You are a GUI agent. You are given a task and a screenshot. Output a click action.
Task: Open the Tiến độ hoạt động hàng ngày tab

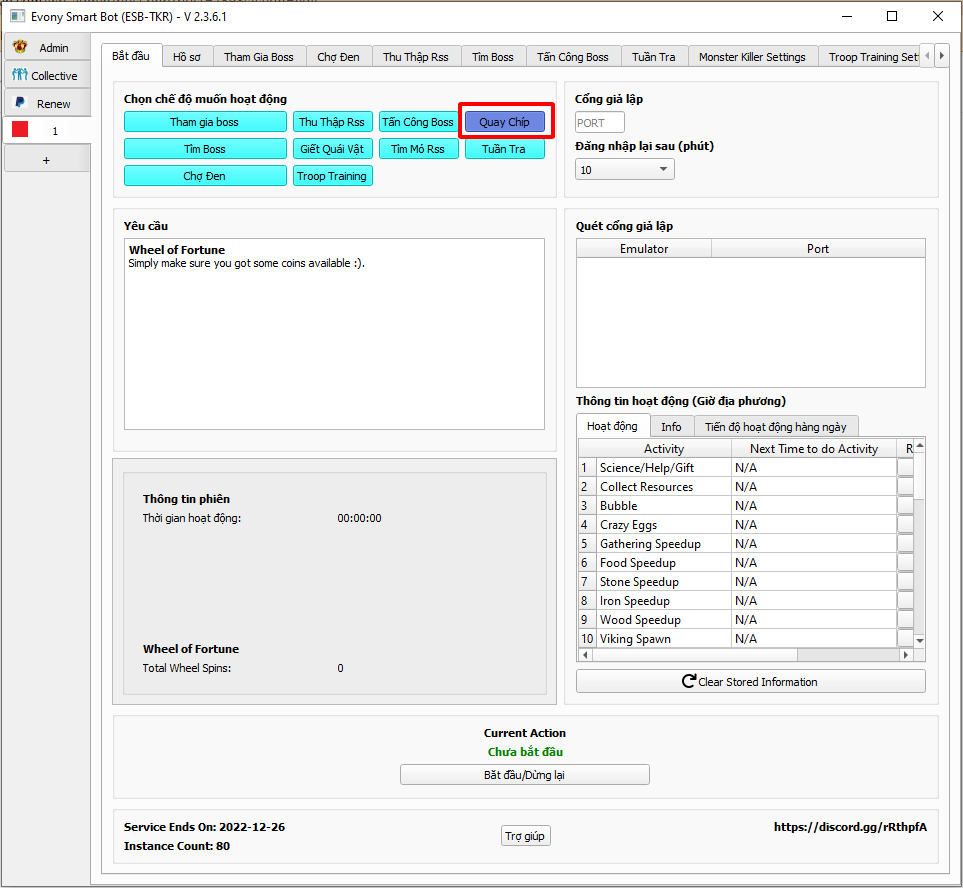pos(776,426)
